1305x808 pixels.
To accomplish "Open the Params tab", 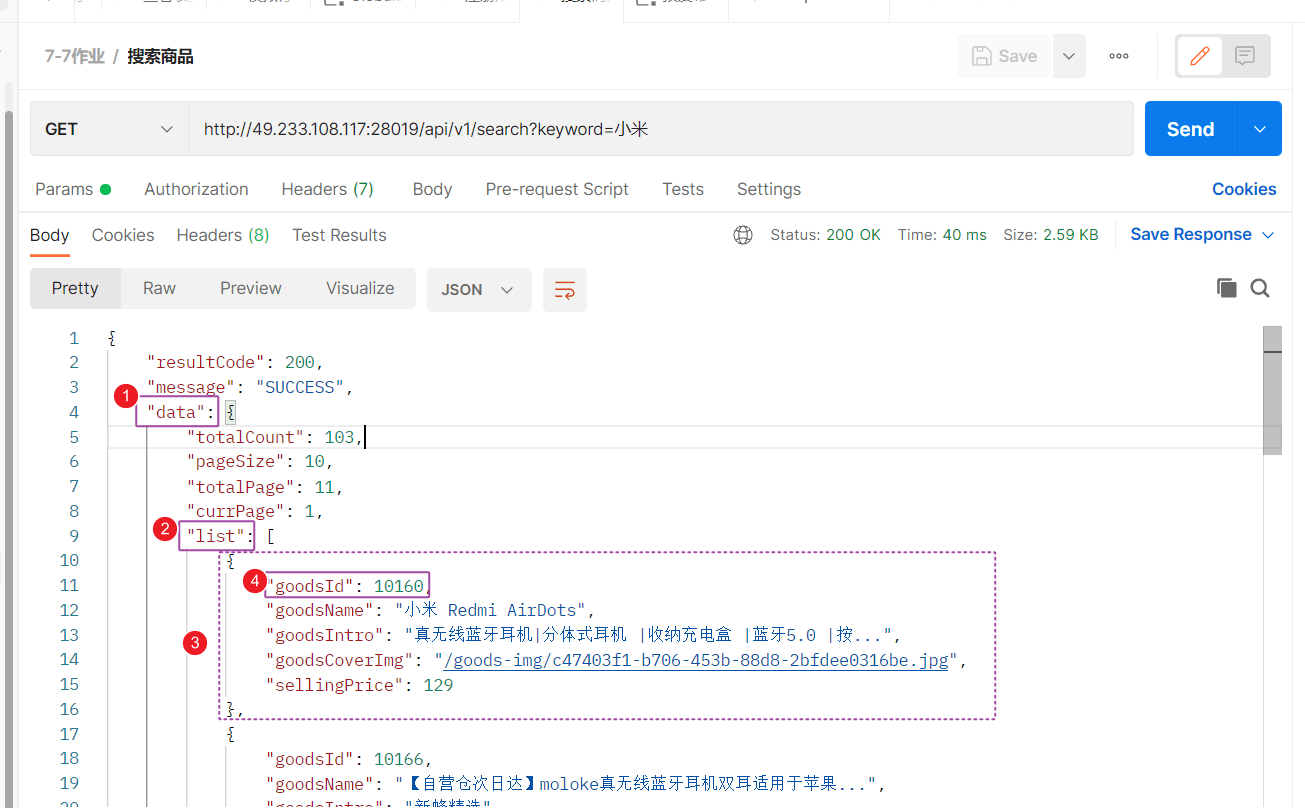I will click(73, 189).
